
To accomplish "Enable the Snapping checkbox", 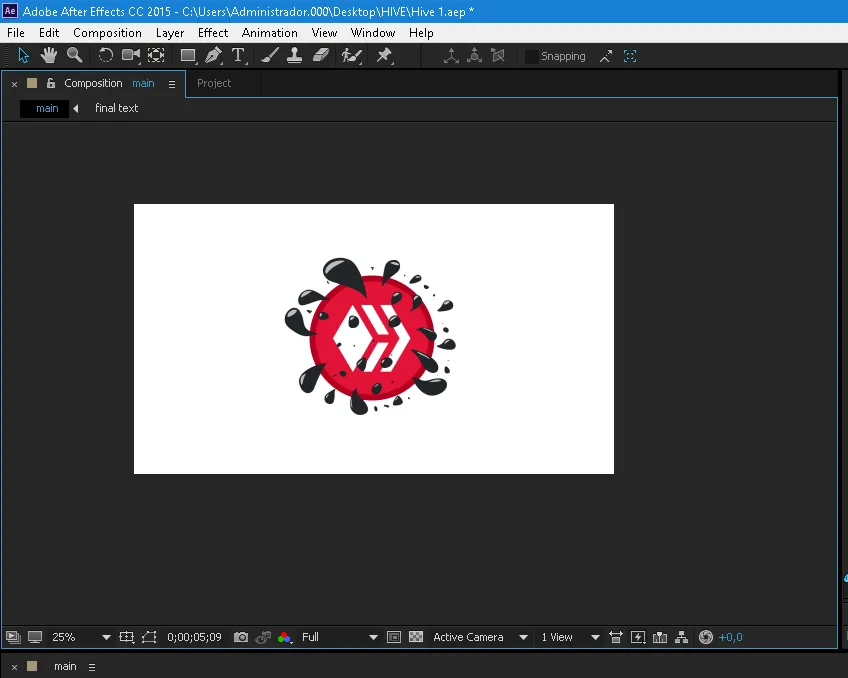I will click(532, 56).
